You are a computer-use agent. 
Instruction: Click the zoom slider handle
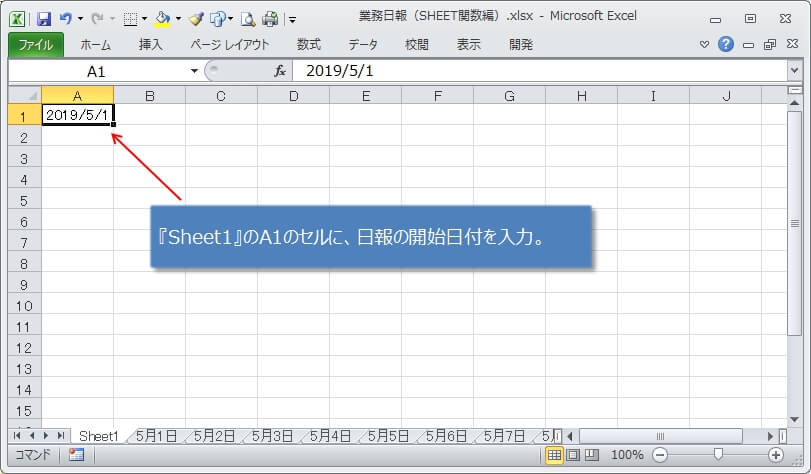pos(717,455)
